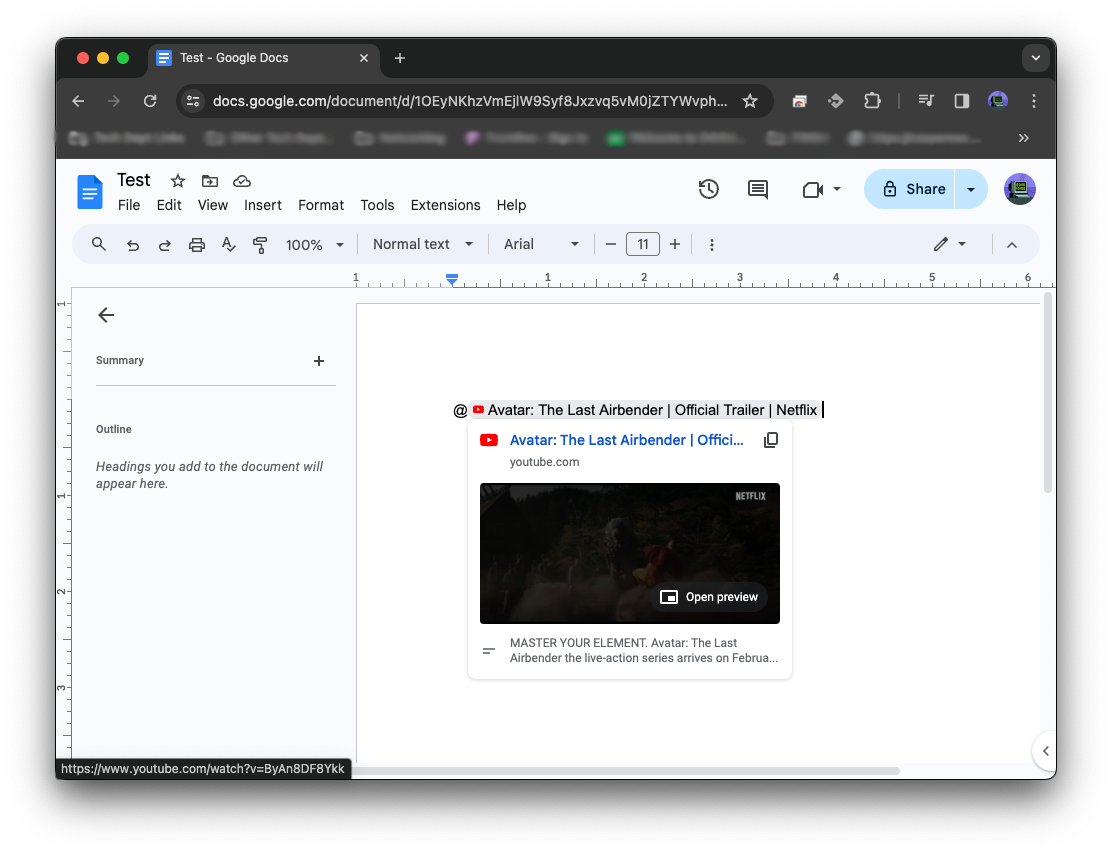Toggle the Chrome side panel
This screenshot has width=1112, height=853.
tap(961, 101)
